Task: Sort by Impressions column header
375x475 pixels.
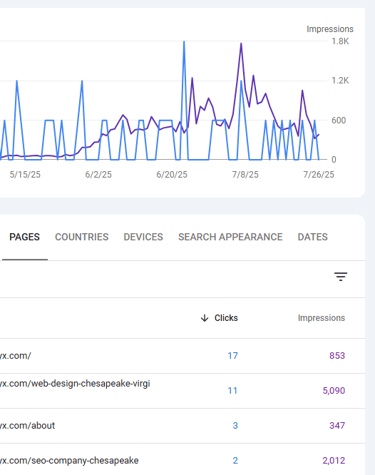Action: [x=321, y=318]
